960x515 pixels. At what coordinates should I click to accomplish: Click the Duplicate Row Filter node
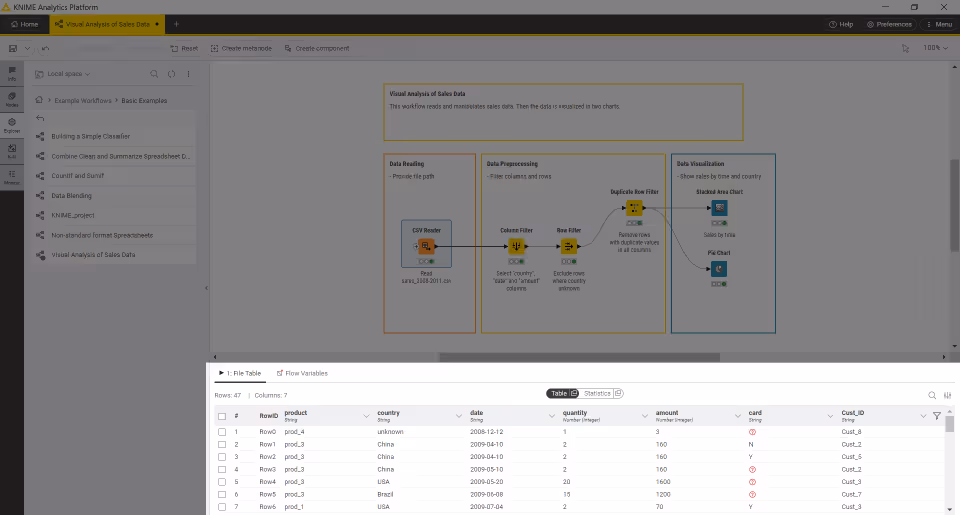click(634, 208)
